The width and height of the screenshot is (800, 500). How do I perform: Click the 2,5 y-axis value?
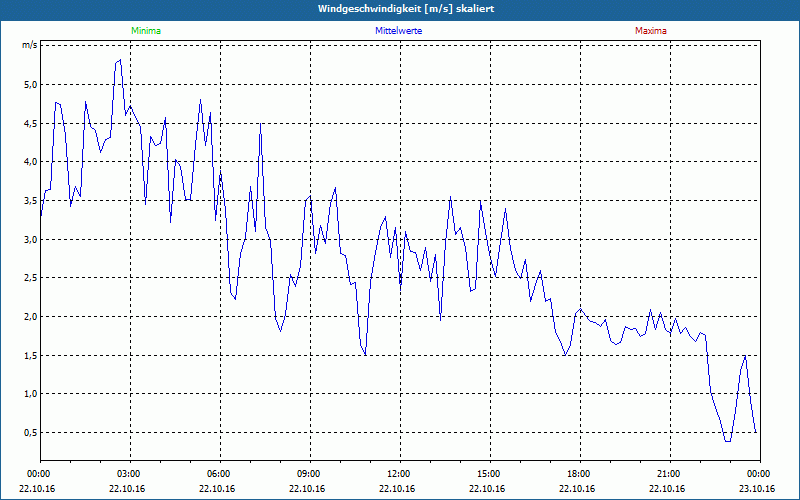[31, 278]
